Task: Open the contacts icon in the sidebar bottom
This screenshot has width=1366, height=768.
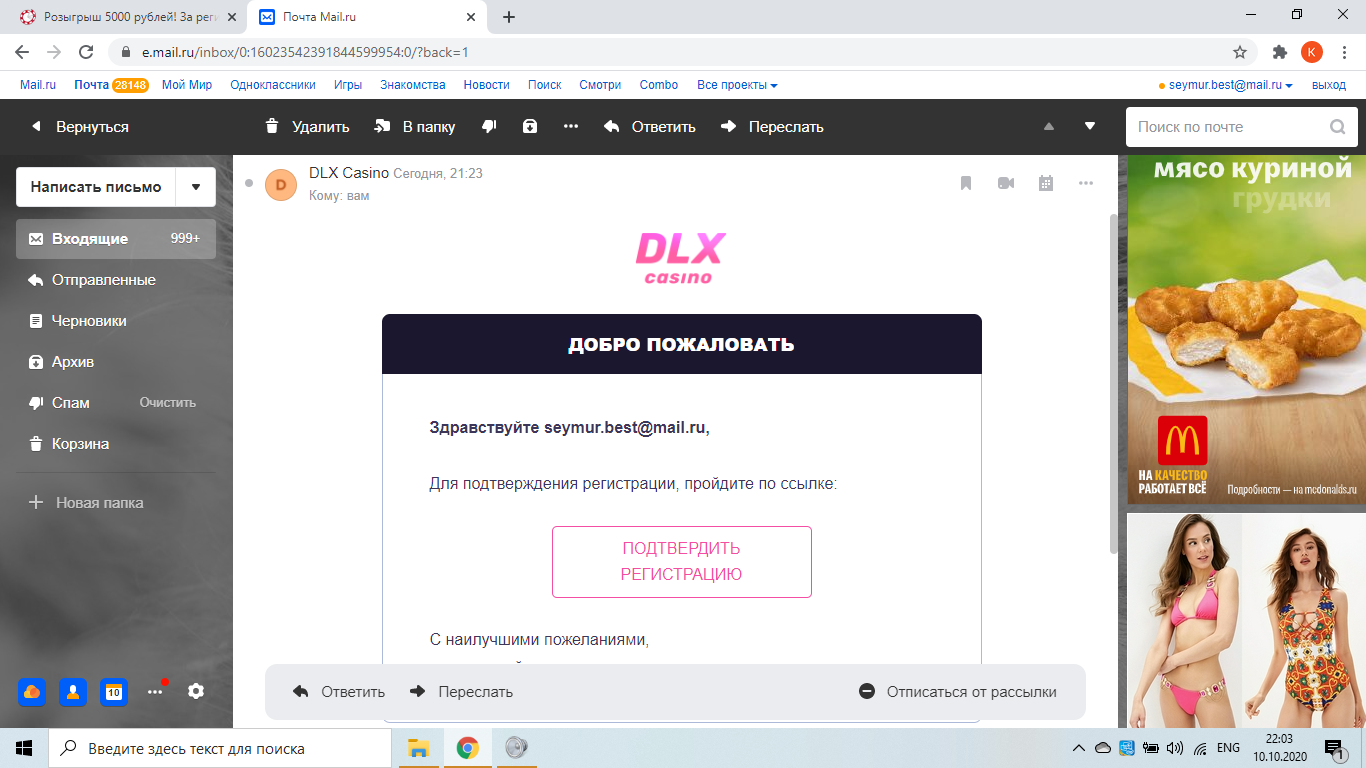Action: pos(73,691)
